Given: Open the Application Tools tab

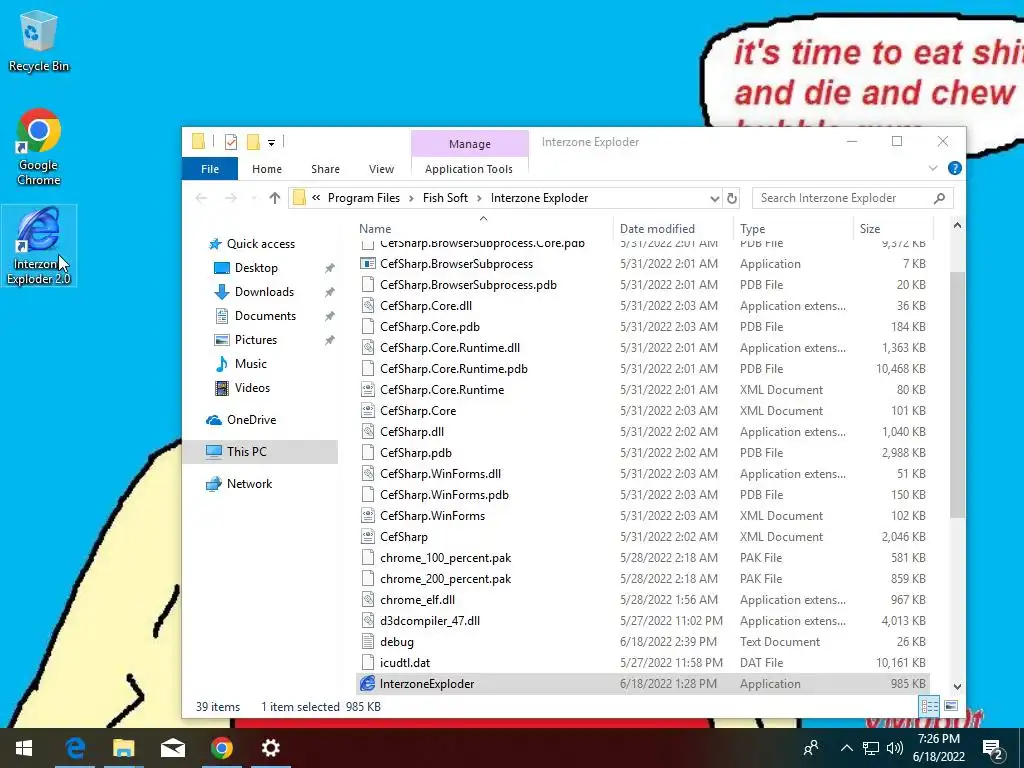Looking at the screenshot, I should [468, 168].
